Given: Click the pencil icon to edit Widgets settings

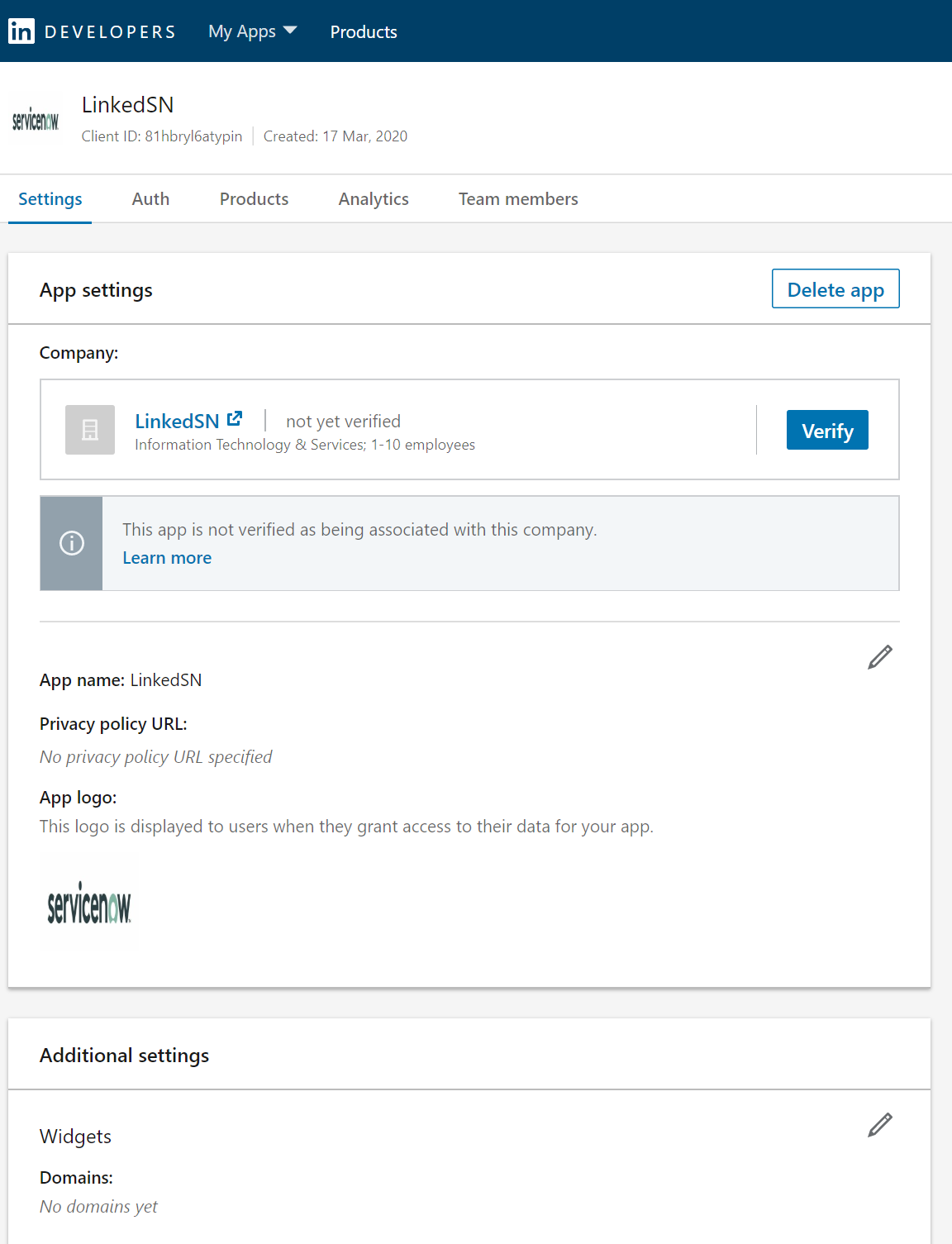Looking at the screenshot, I should 879,1125.
